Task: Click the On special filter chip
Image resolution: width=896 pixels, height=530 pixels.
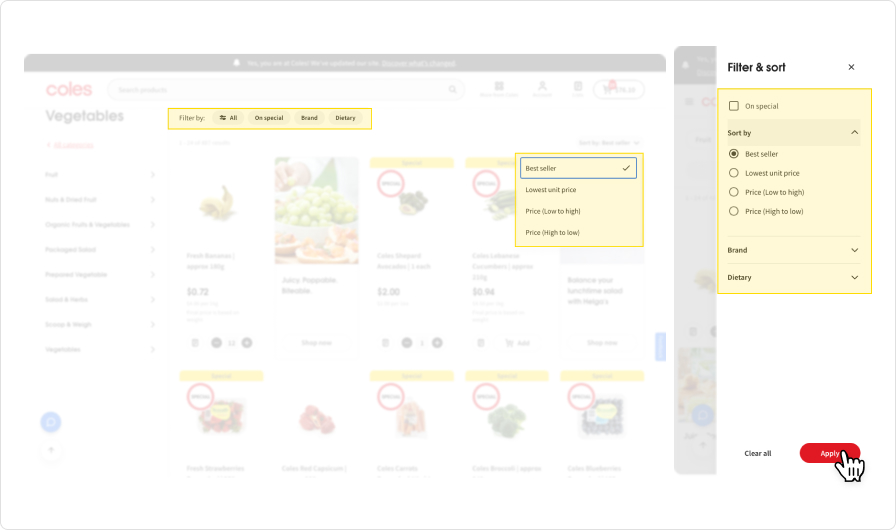Action: tap(269, 118)
